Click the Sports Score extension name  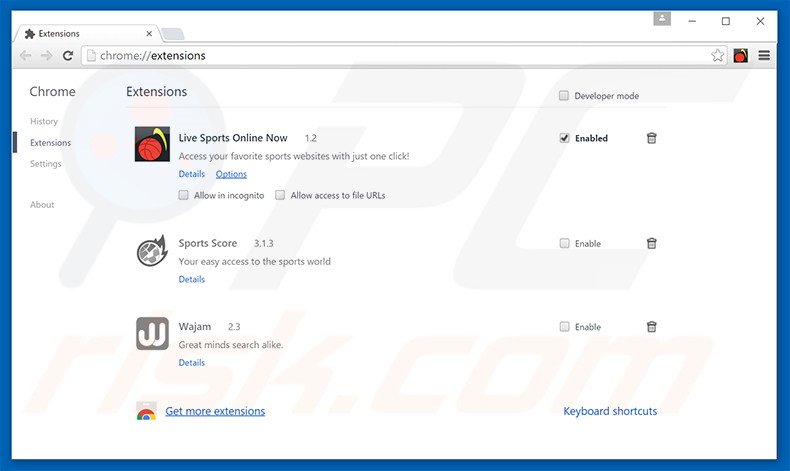click(x=208, y=243)
